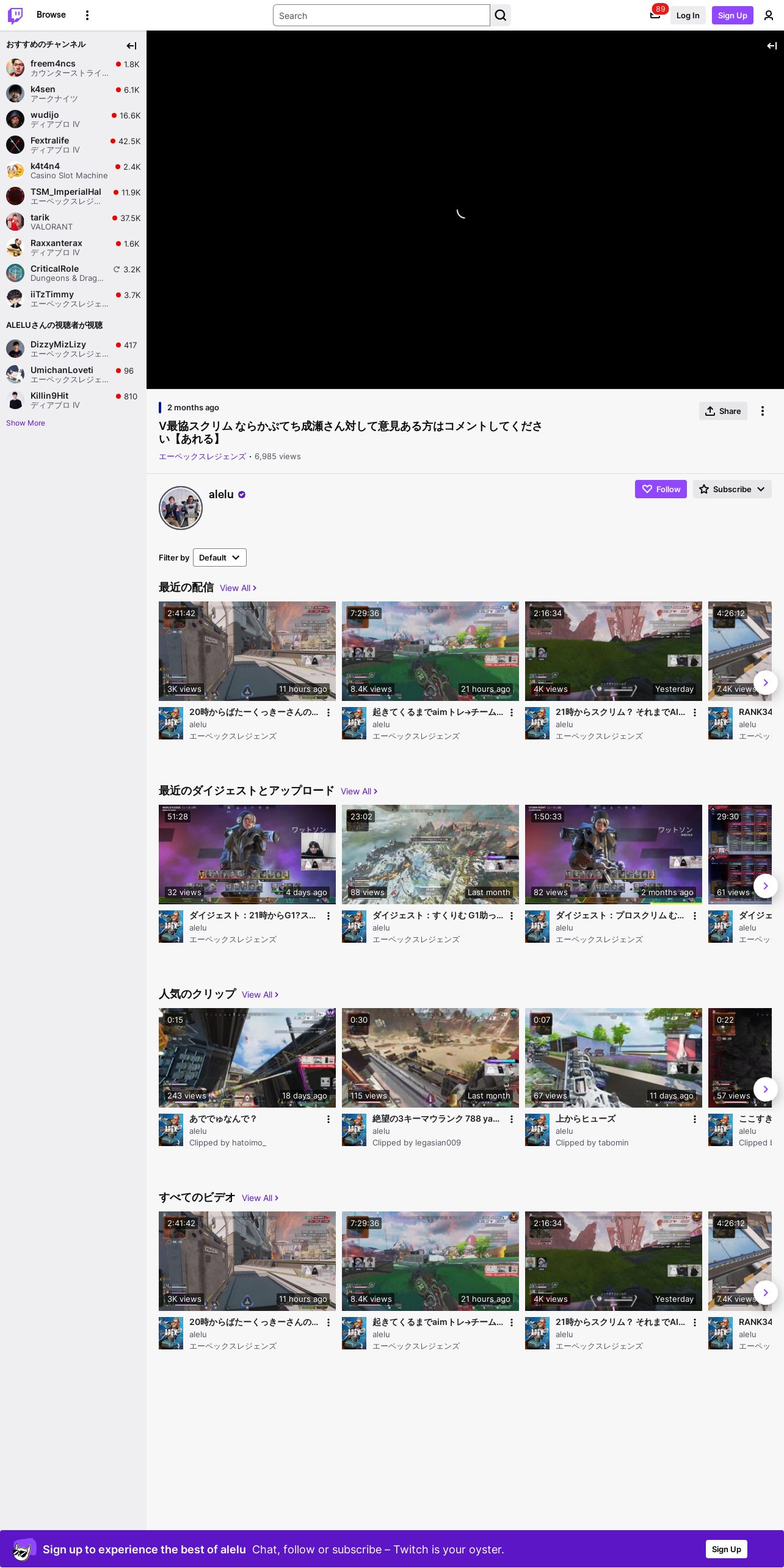Open options for あででゅなんで？ clip
The height and width of the screenshot is (1568, 784).
(x=328, y=1119)
